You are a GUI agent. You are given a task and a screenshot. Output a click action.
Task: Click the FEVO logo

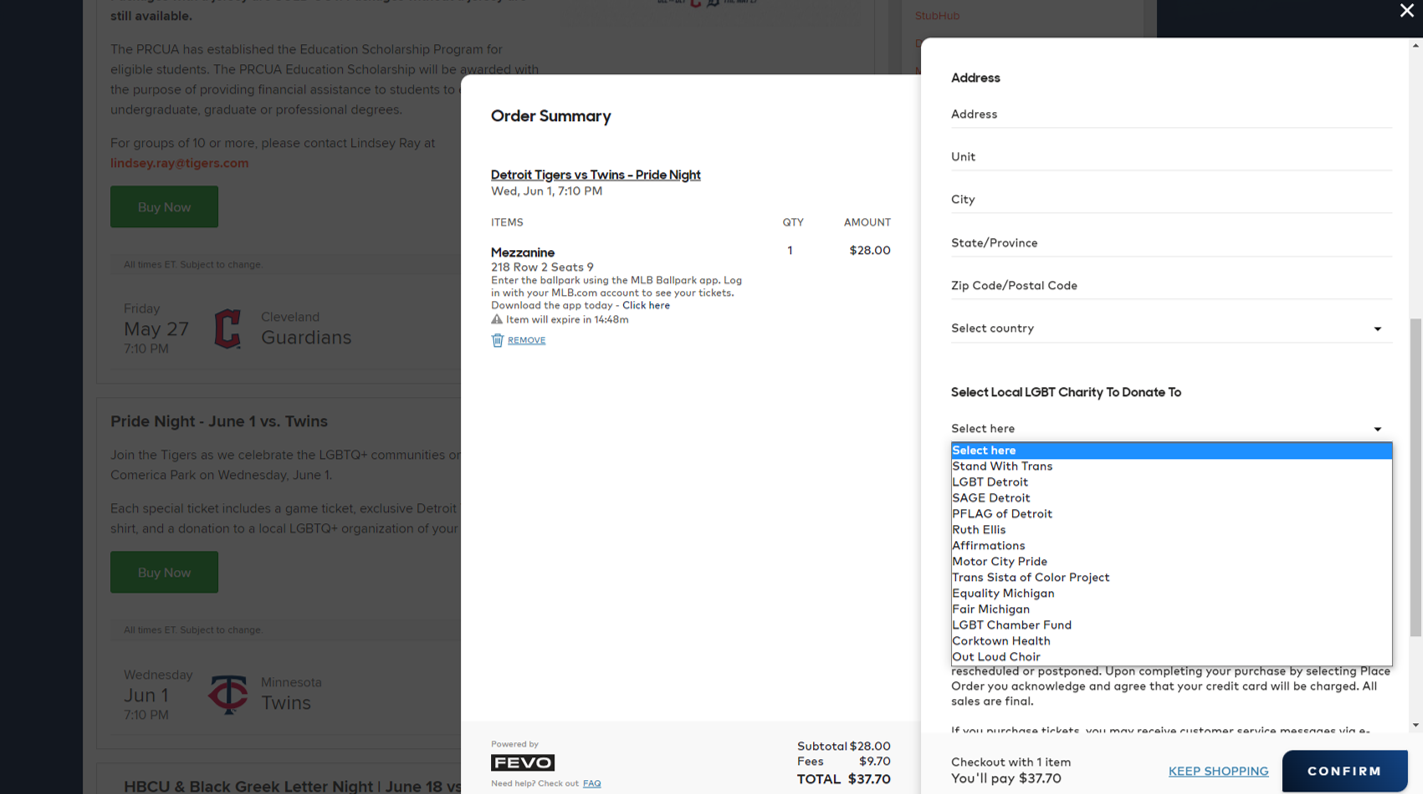522,762
